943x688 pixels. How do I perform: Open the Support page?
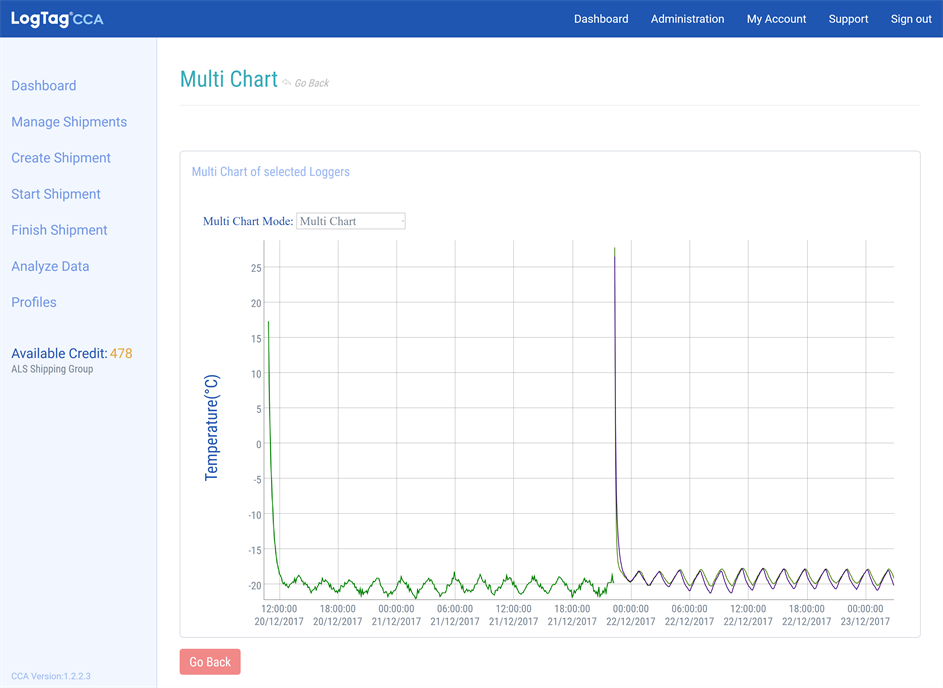coord(848,19)
